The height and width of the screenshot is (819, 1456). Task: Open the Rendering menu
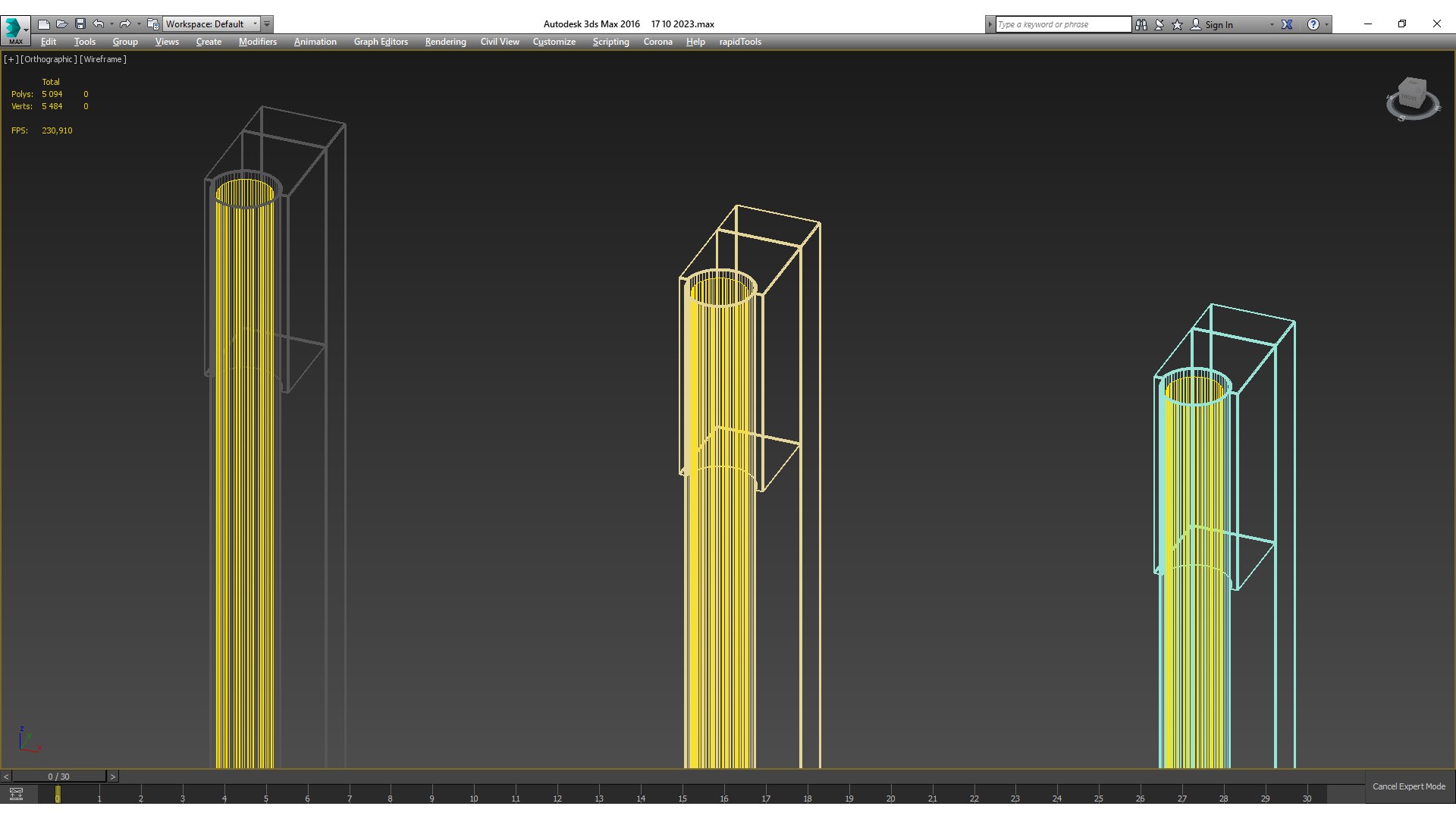(445, 42)
